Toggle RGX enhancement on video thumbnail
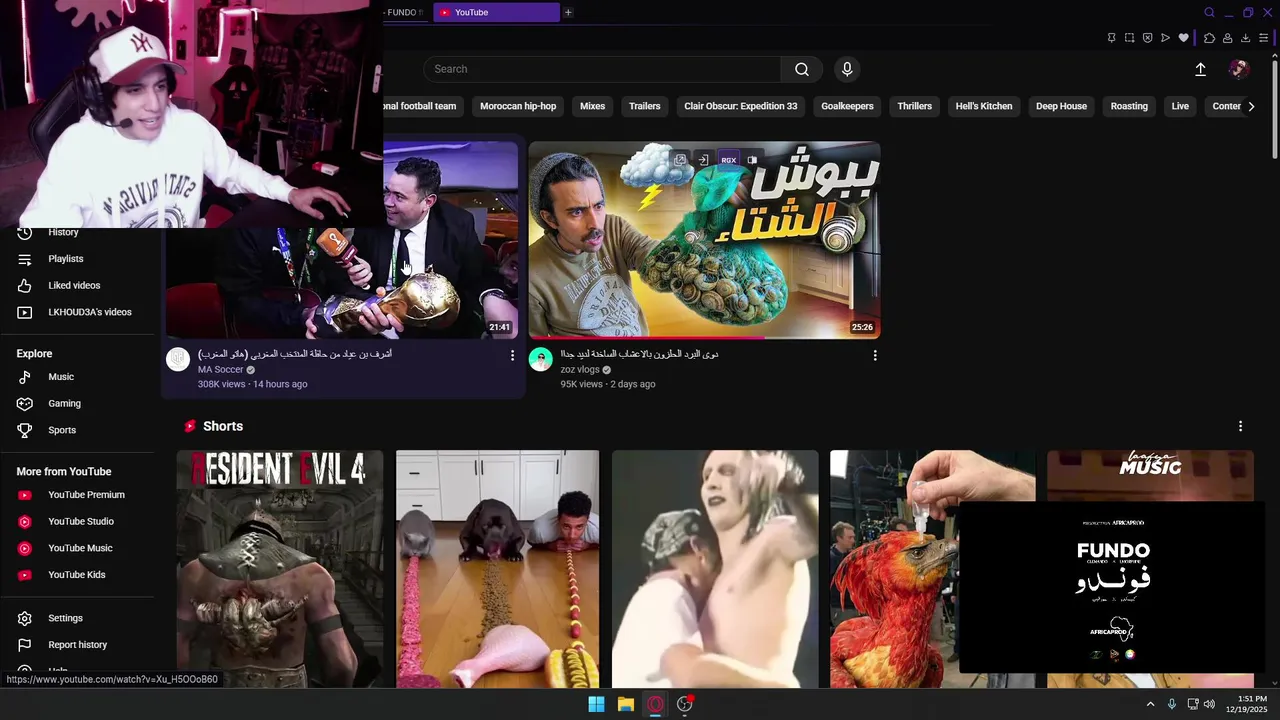Image resolution: width=1280 pixels, height=720 pixels. coord(728,160)
